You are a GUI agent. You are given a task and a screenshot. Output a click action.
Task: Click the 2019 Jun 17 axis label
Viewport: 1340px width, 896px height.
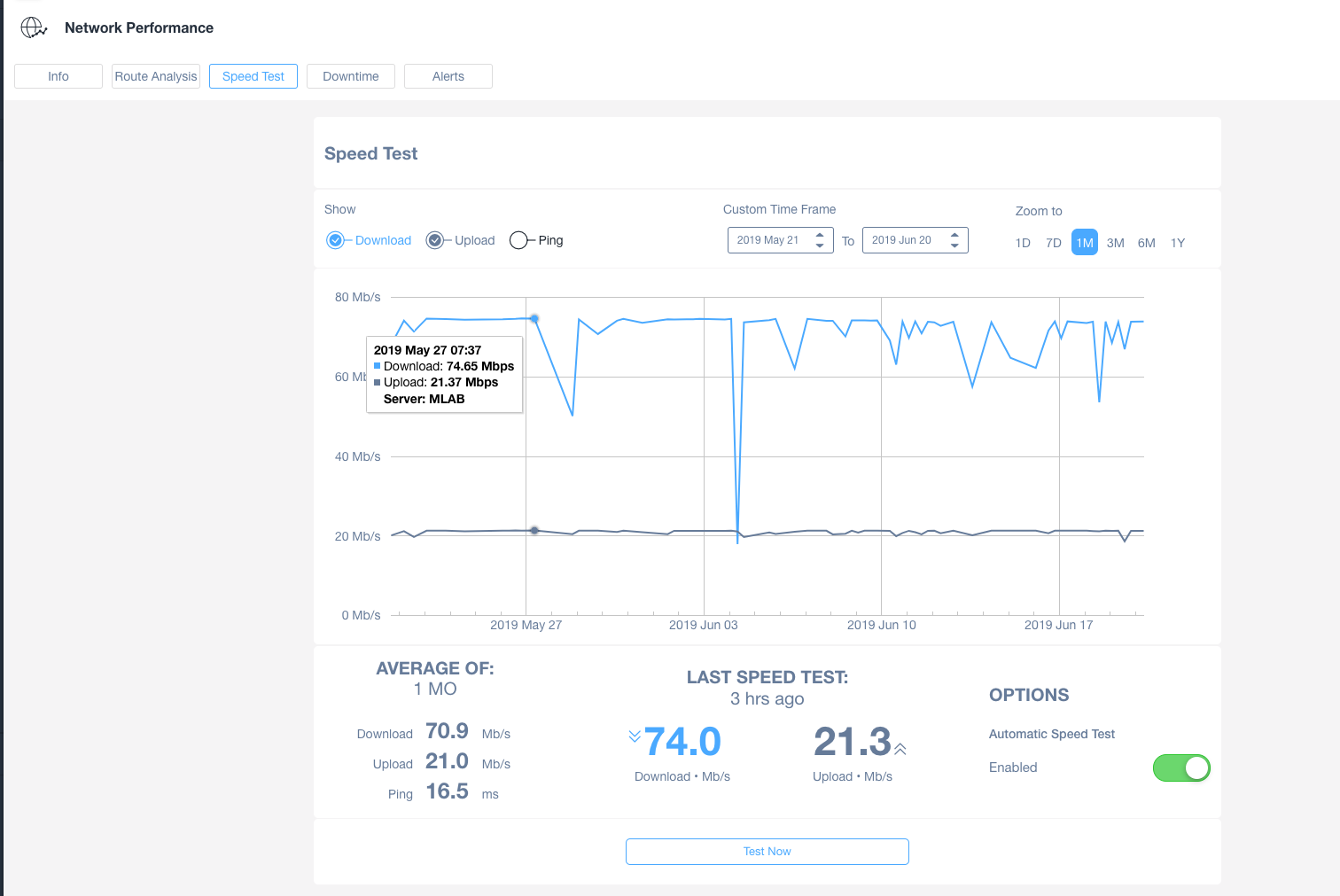pyautogui.click(x=1059, y=625)
